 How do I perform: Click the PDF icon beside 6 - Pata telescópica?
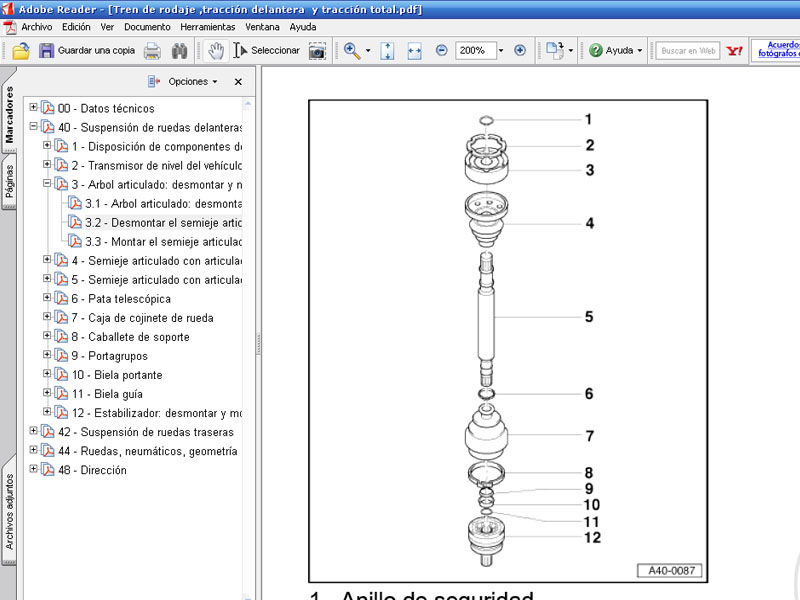61,298
